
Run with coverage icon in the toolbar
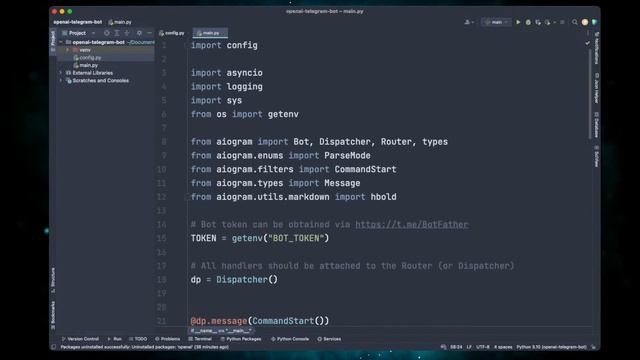click(538, 22)
